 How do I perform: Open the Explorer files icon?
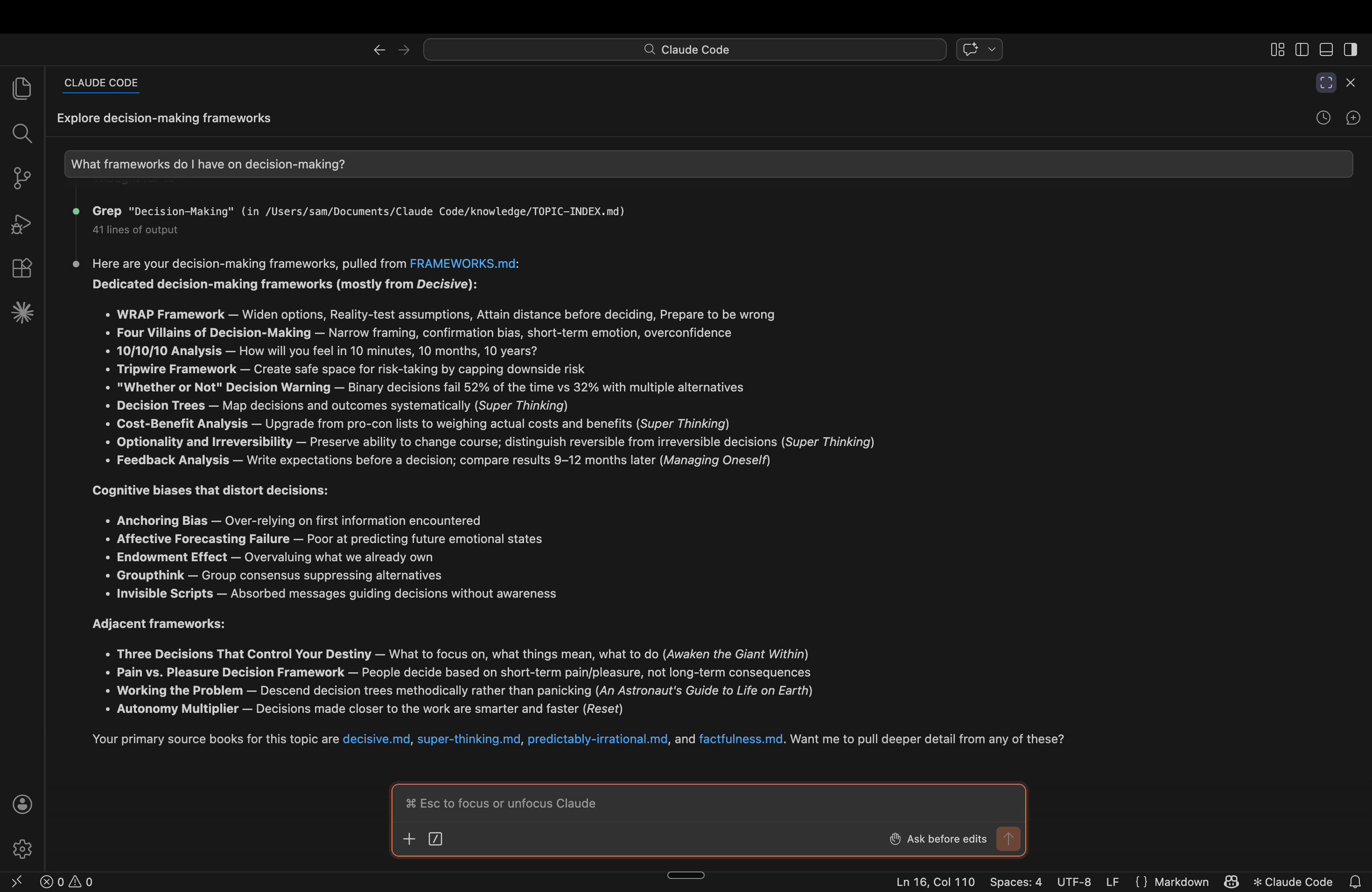[22, 88]
